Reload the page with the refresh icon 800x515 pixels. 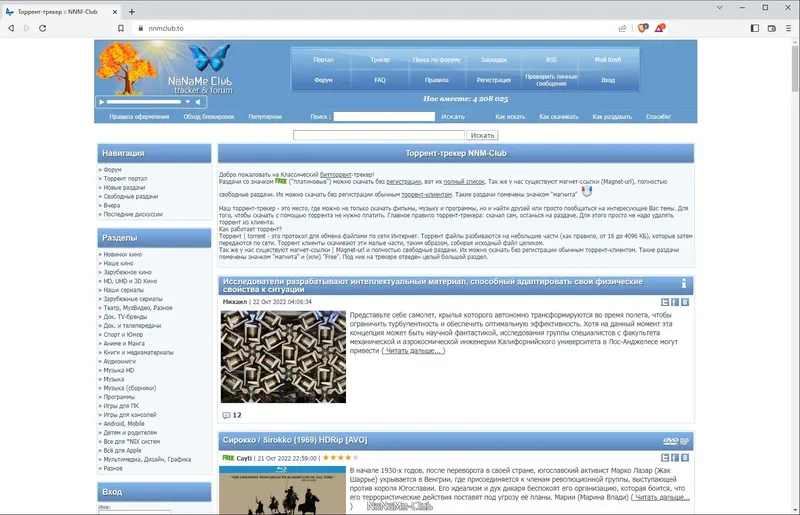pyautogui.click(x=43, y=28)
